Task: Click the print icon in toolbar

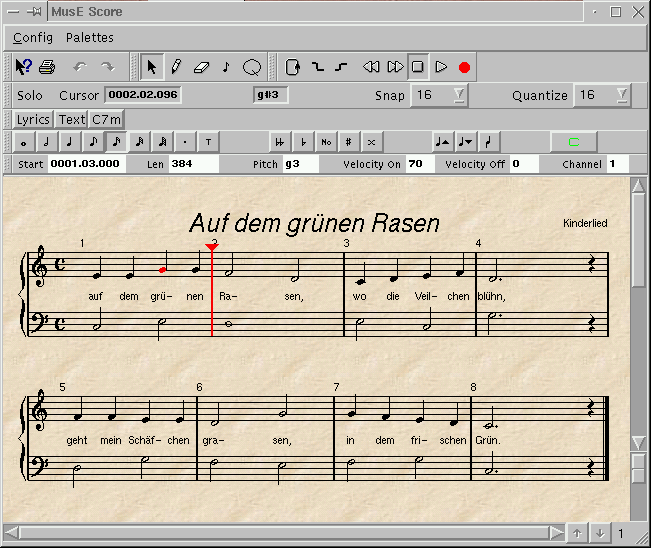Action: pyautogui.click(x=47, y=67)
